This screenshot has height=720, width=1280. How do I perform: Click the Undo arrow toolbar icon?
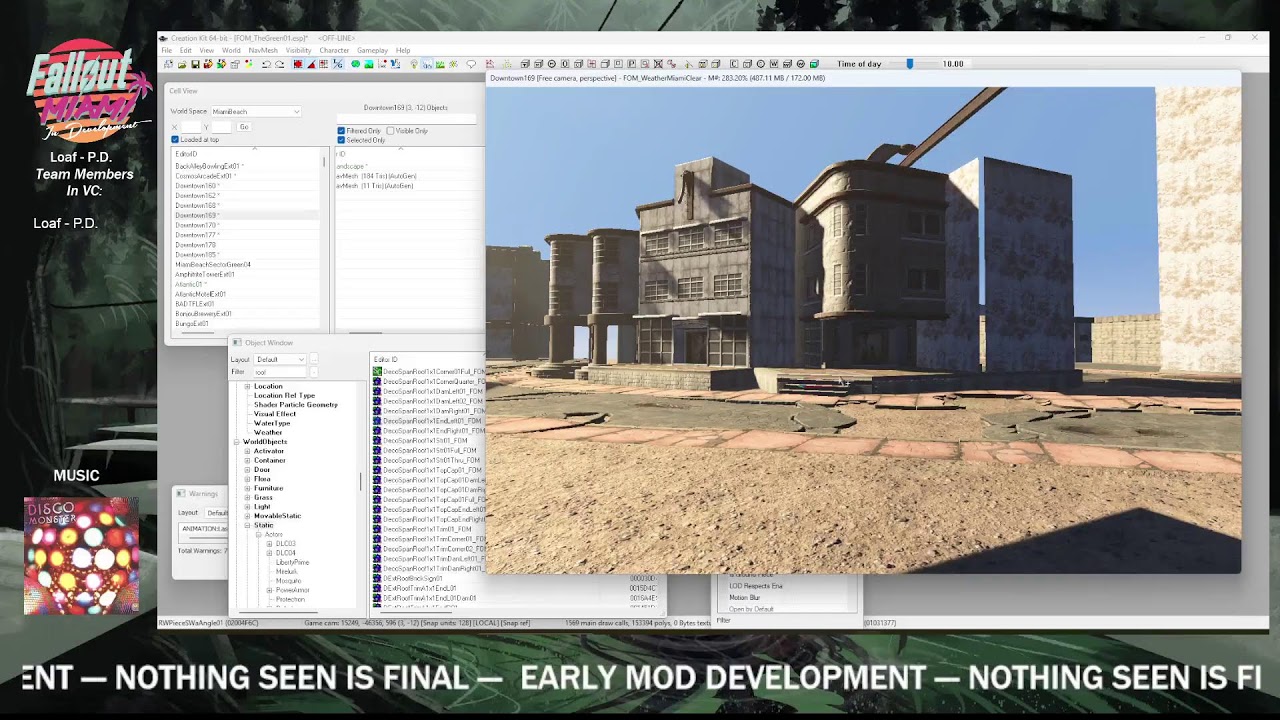pos(266,64)
